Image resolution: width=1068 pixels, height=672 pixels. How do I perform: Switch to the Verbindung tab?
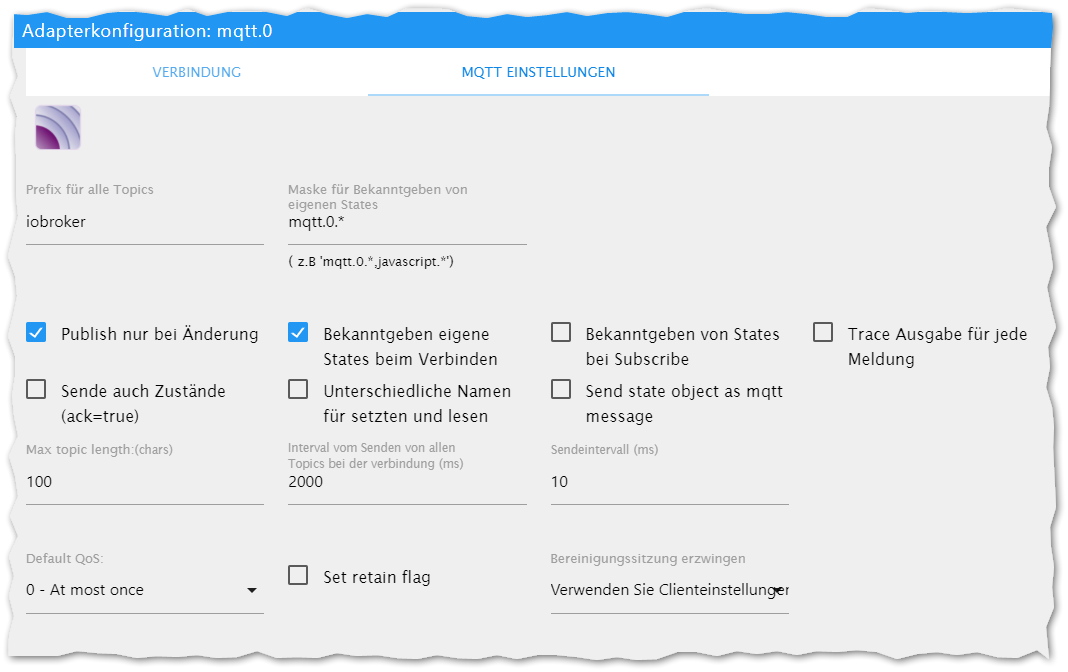[x=196, y=72]
